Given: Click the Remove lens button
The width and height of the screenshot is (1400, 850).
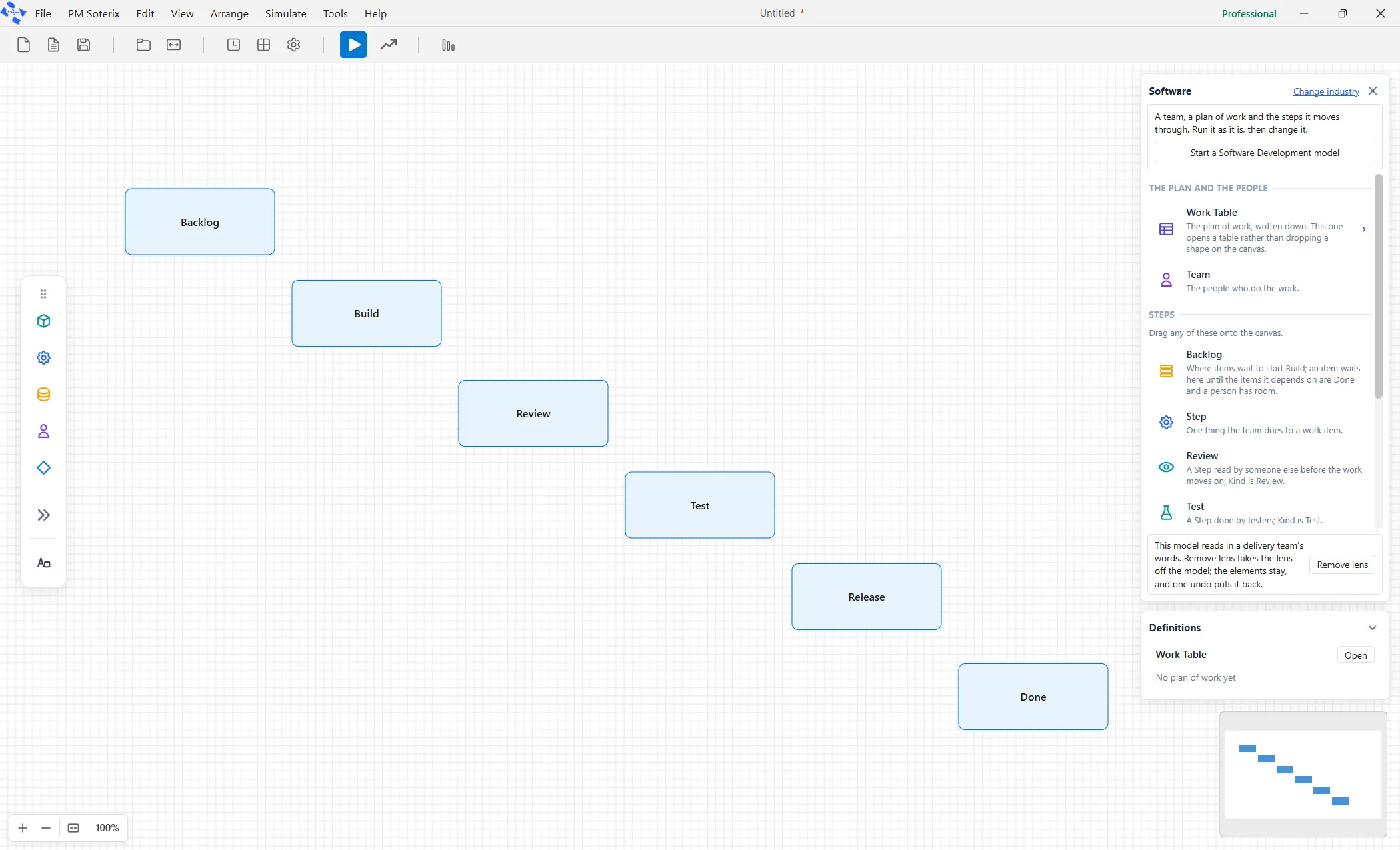Looking at the screenshot, I should click(1342, 565).
